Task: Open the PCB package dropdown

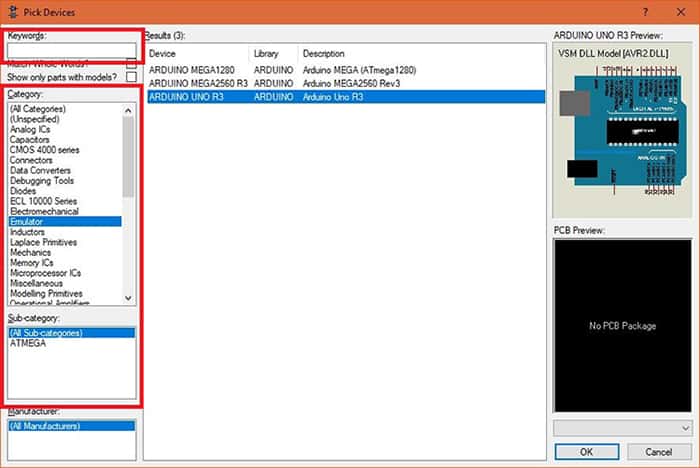Action: tap(623, 428)
